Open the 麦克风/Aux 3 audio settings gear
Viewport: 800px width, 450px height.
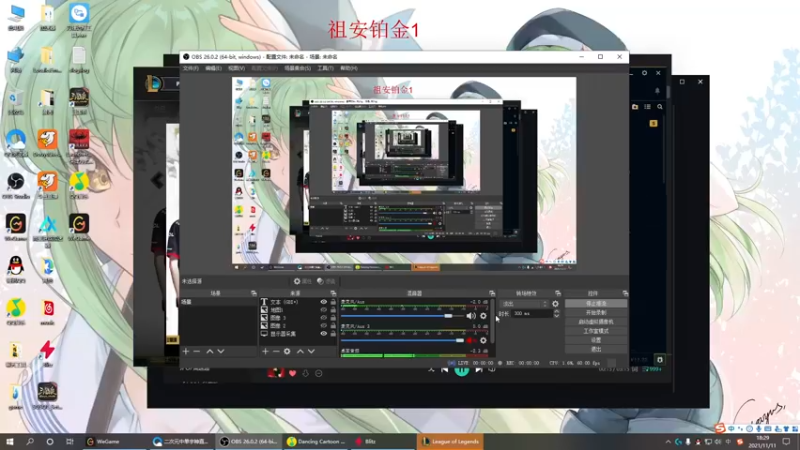[x=483, y=340]
